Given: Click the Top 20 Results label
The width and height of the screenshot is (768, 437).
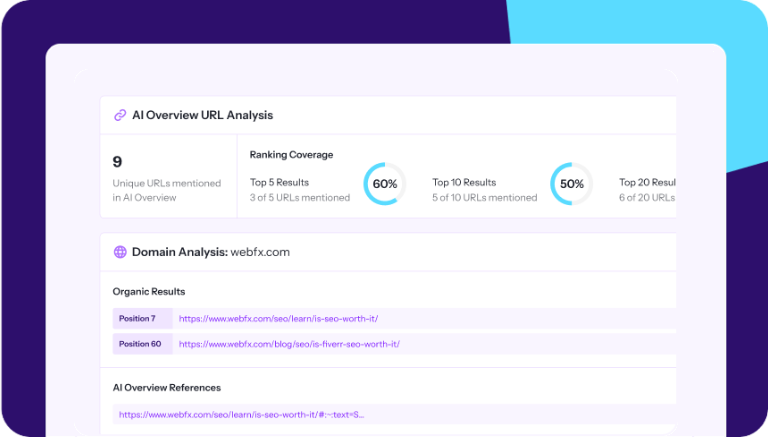Looking at the screenshot, I should [648, 182].
